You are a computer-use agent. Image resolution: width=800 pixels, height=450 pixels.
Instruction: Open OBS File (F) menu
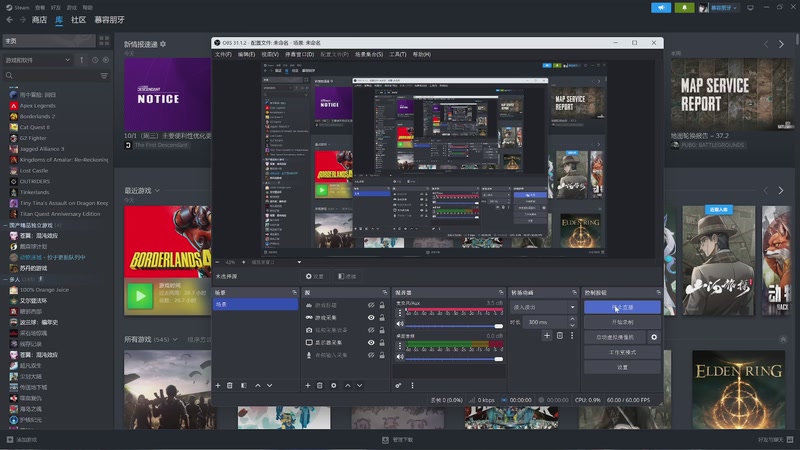[223, 54]
